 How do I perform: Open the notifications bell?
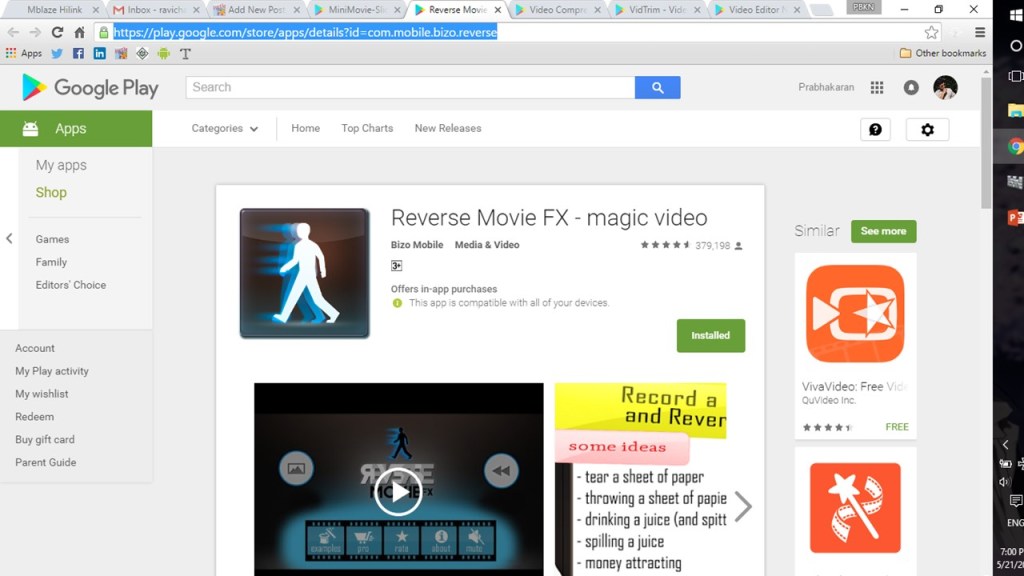911,88
